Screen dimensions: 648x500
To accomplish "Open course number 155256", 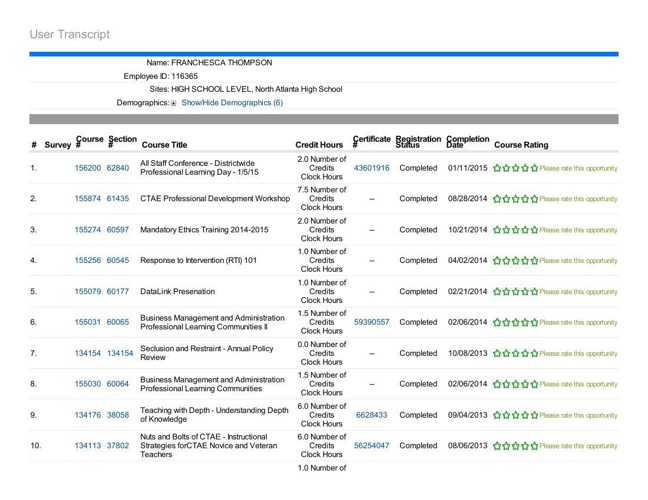I will pos(88,260).
